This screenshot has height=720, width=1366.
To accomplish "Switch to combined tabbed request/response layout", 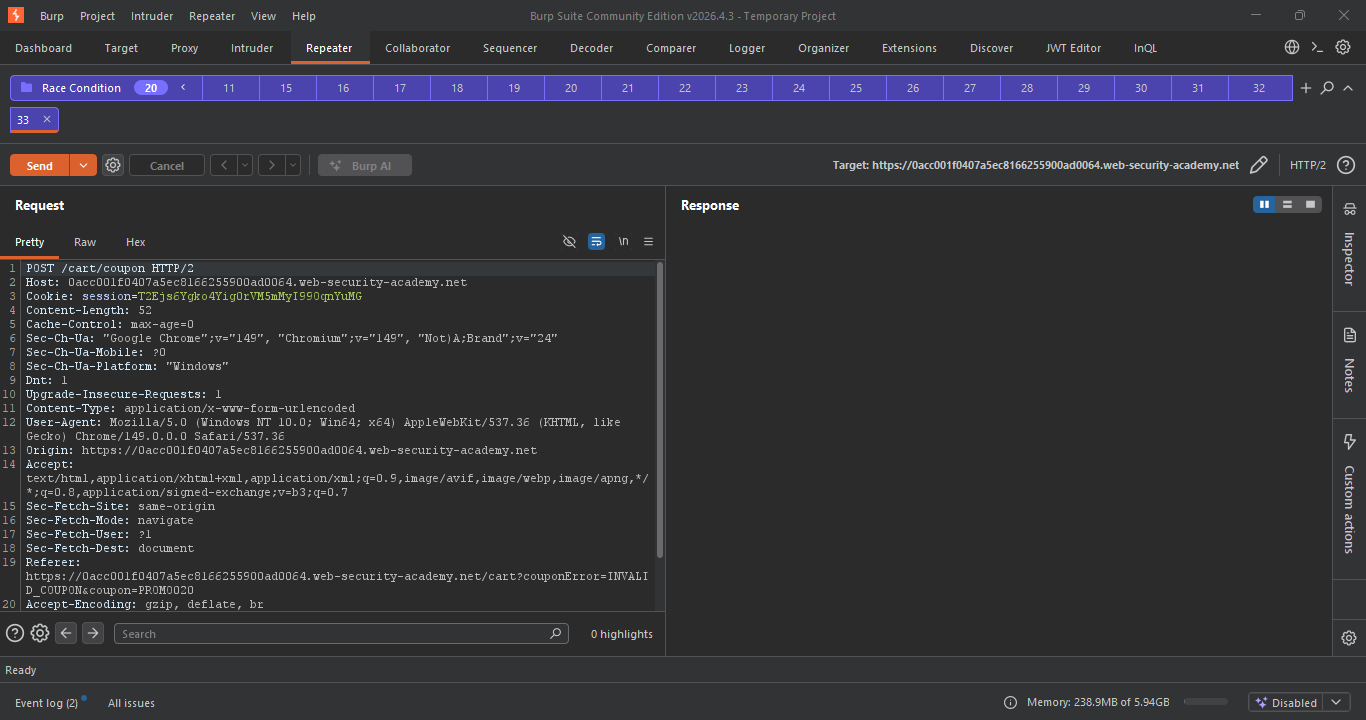I will click(1310, 205).
